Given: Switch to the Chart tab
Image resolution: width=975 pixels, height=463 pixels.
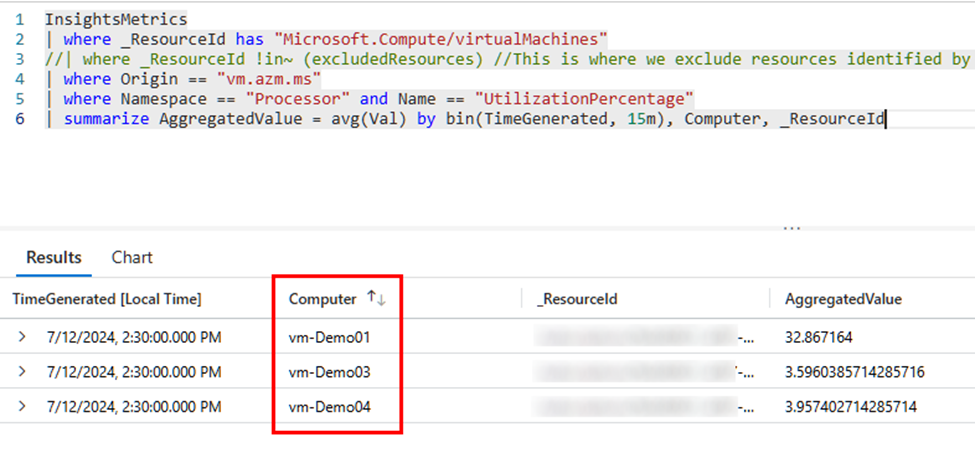Looking at the screenshot, I should click(132, 257).
